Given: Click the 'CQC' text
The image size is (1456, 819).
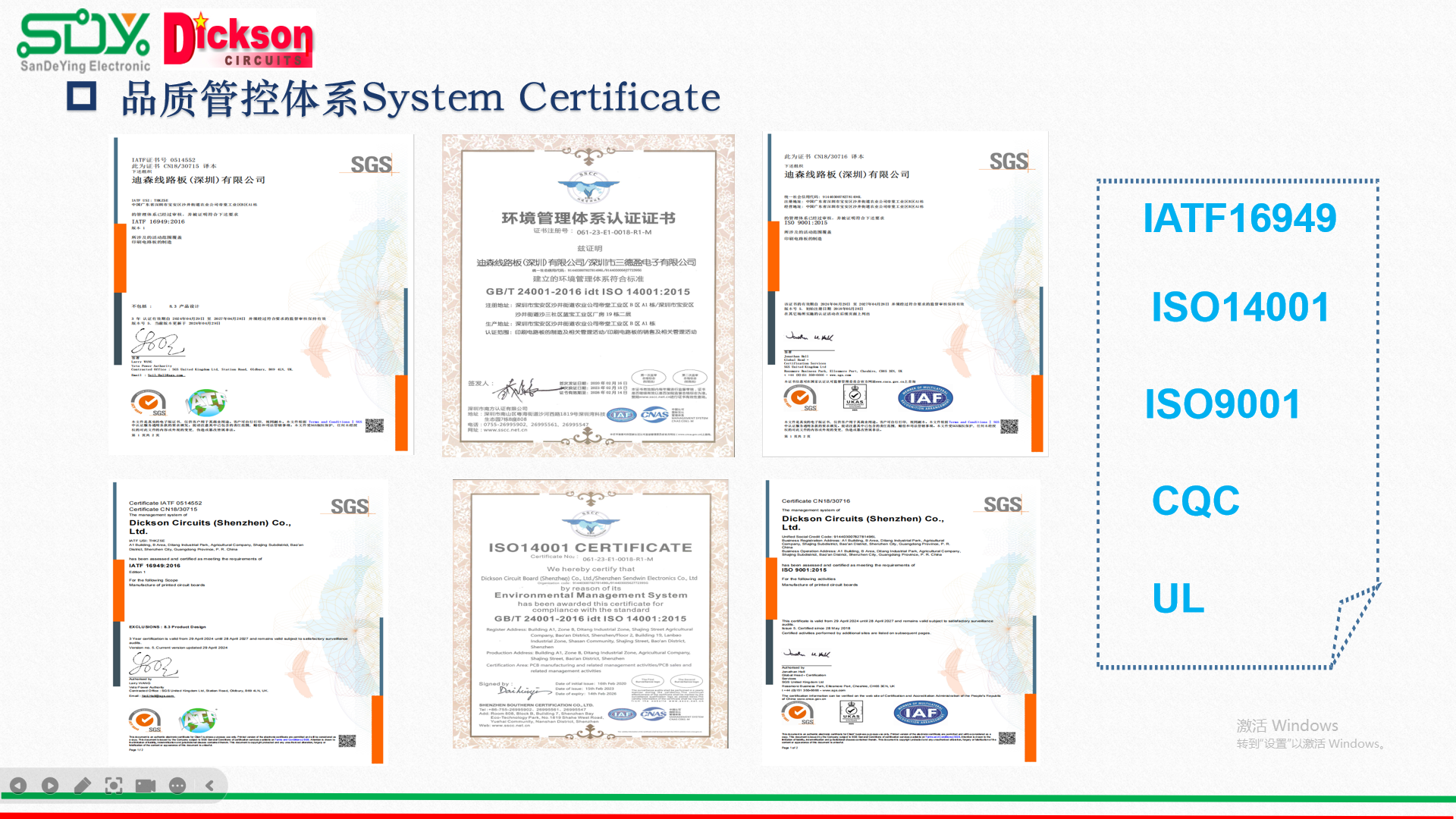Looking at the screenshot, I should click(1196, 500).
